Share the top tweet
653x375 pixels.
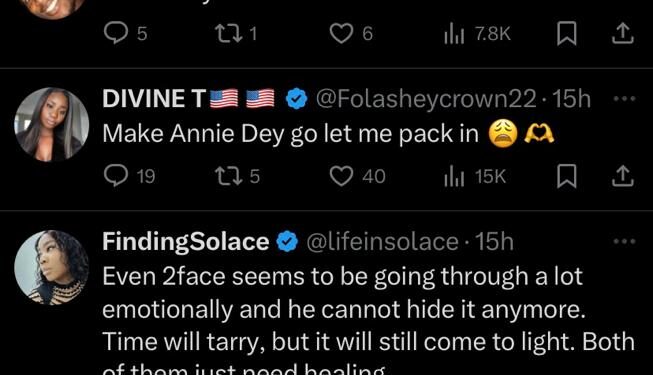(623, 33)
